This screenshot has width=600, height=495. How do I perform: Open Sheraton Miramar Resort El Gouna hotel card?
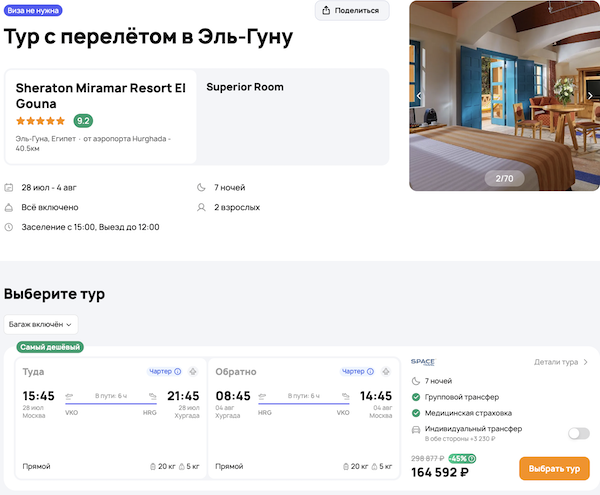pos(100,95)
